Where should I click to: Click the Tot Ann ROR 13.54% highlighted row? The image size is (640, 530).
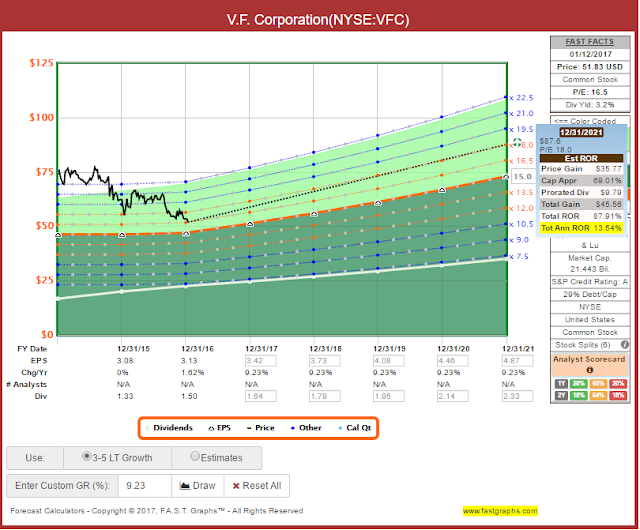coord(581,228)
